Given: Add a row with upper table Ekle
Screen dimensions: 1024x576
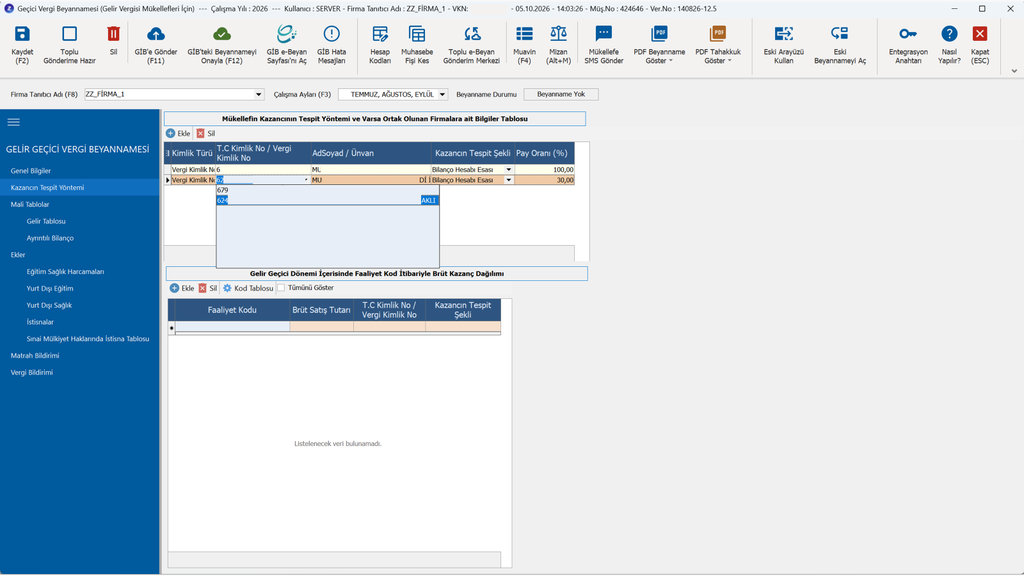Looking at the screenshot, I should 178,133.
